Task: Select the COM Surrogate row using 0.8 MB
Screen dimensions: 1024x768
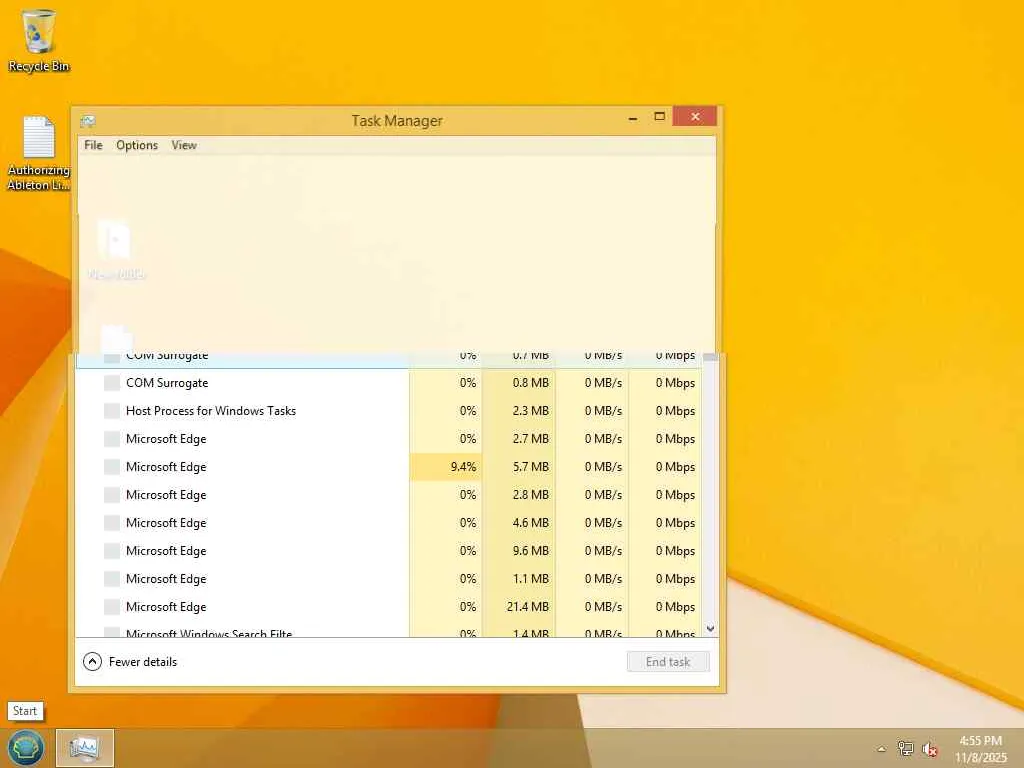Action: click(389, 383)
